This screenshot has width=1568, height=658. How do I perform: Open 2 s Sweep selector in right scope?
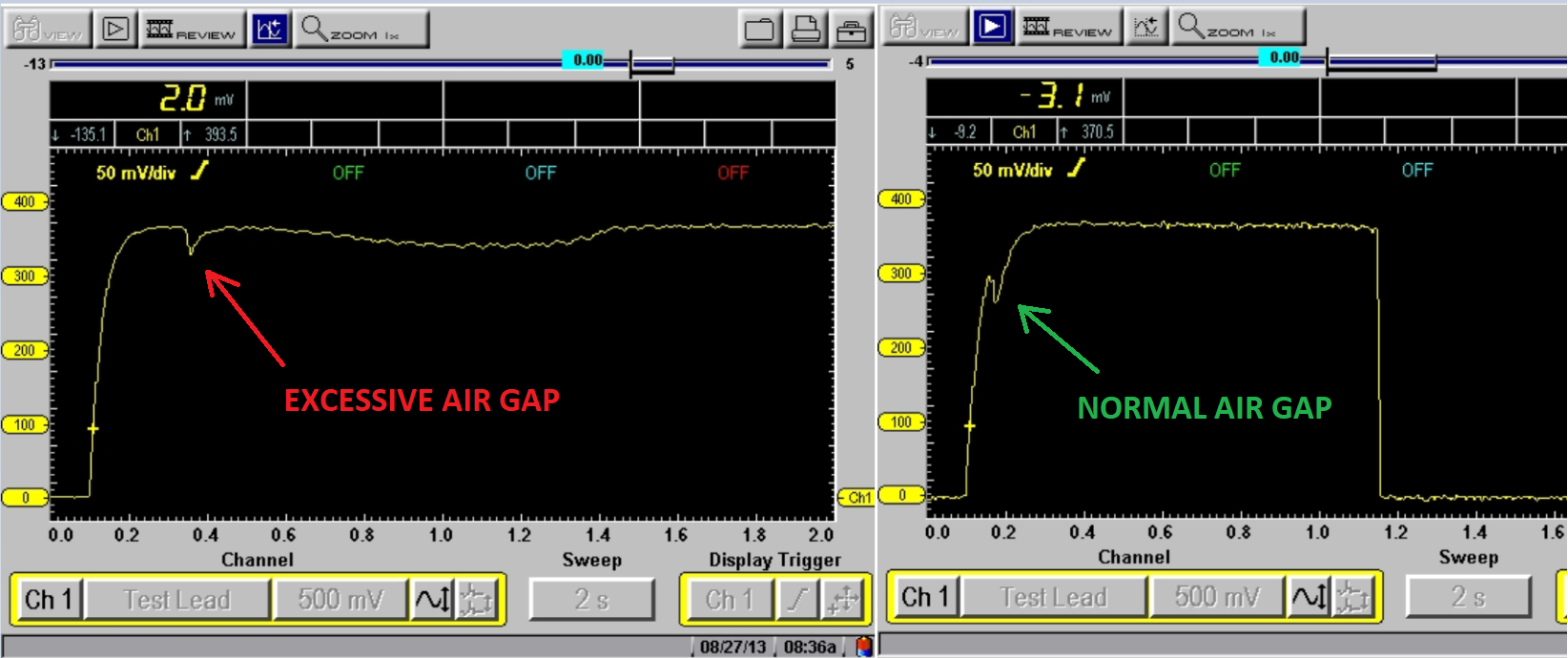point(1469,597)
